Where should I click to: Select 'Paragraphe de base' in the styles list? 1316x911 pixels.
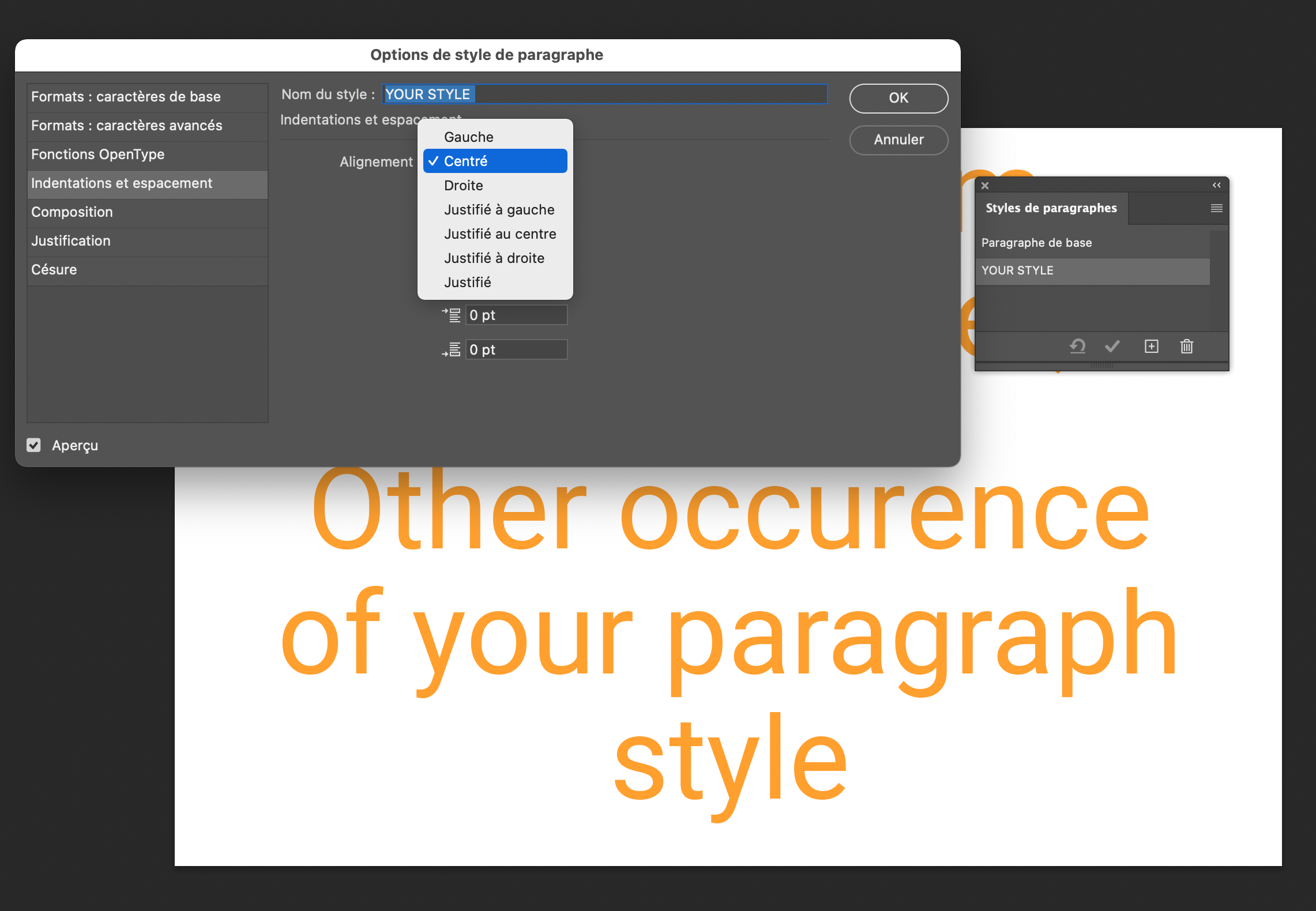coord(1036,242)
